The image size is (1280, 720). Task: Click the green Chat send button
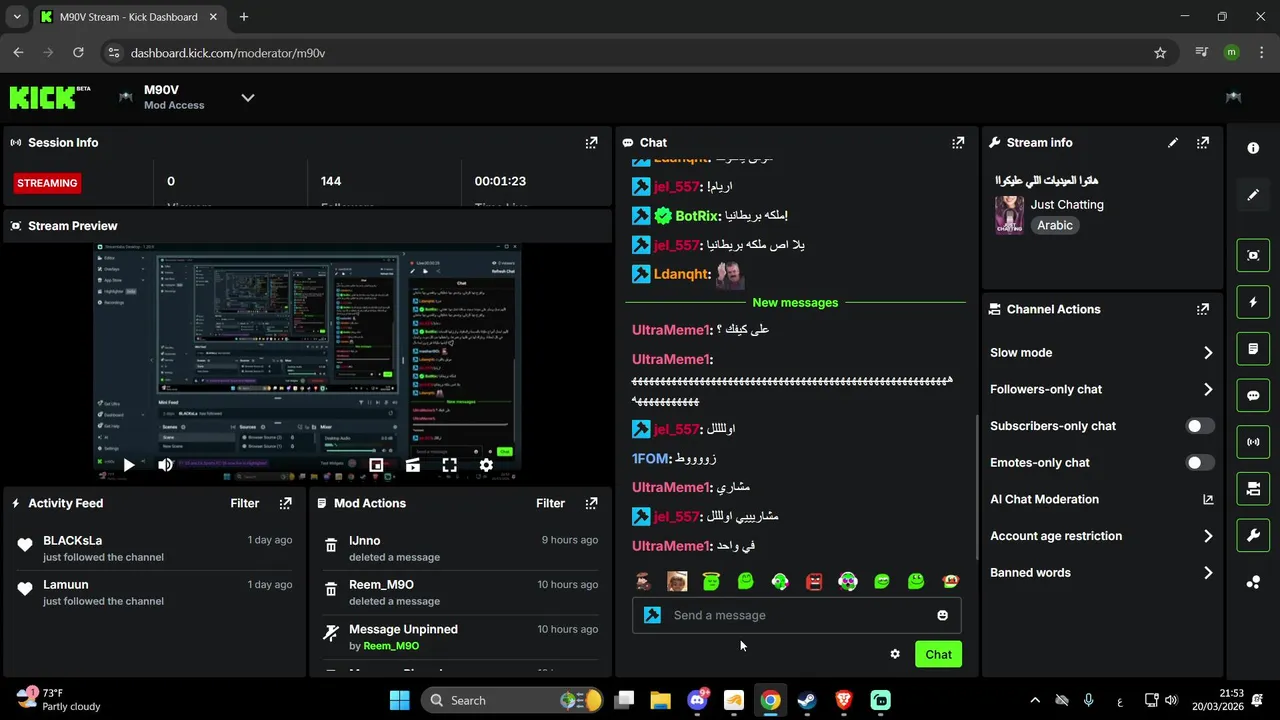pos(938,654)
